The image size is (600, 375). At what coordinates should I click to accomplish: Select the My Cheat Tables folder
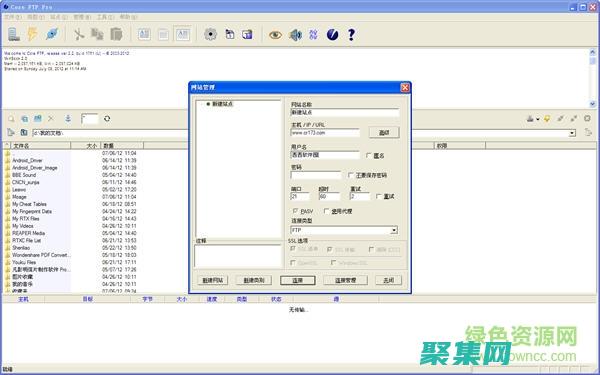pyautogui.click(x=29, y=204)
